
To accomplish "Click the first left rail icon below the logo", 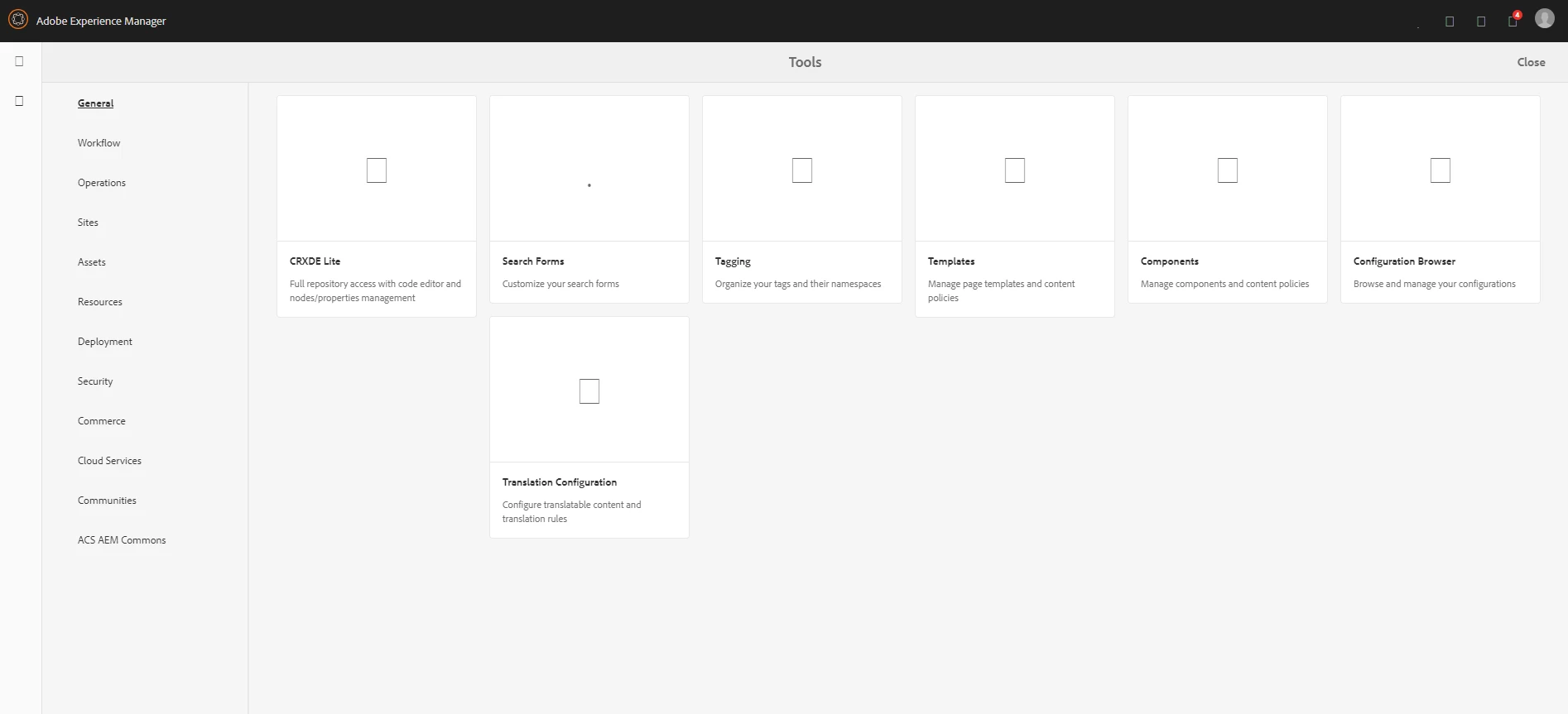I will [x=19, y=61].
